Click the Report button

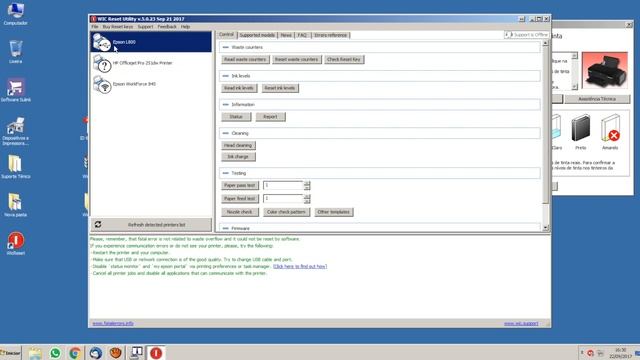point(270,117)
